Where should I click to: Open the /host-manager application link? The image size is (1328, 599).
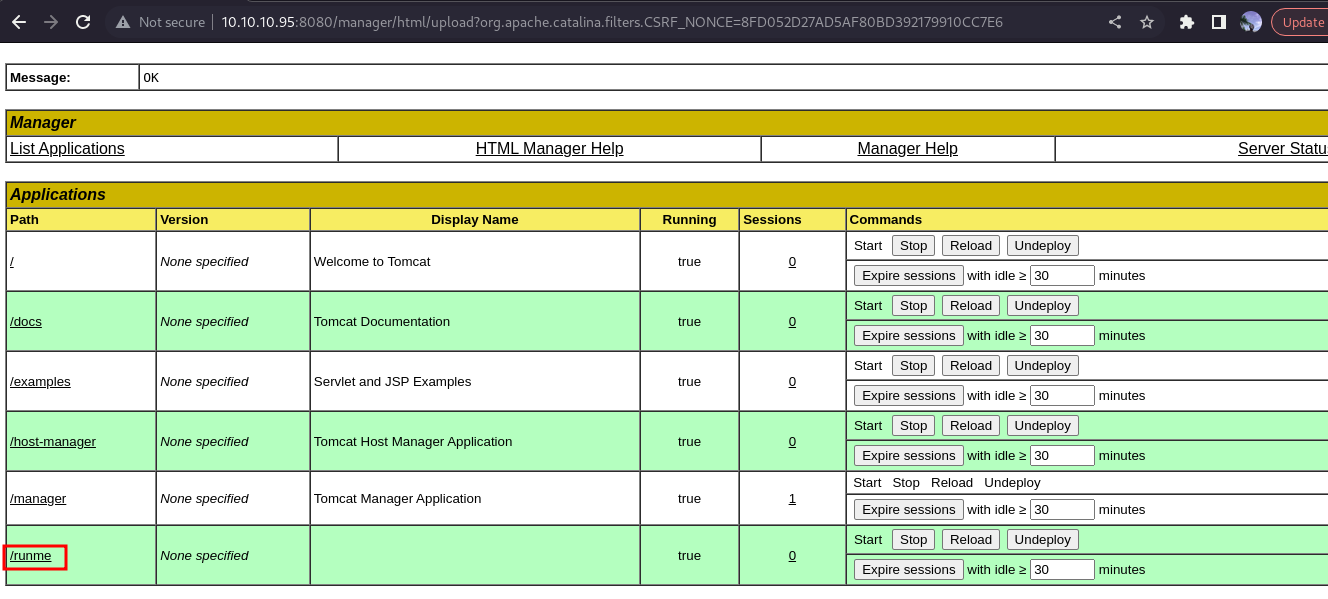(x=53, y=442)
